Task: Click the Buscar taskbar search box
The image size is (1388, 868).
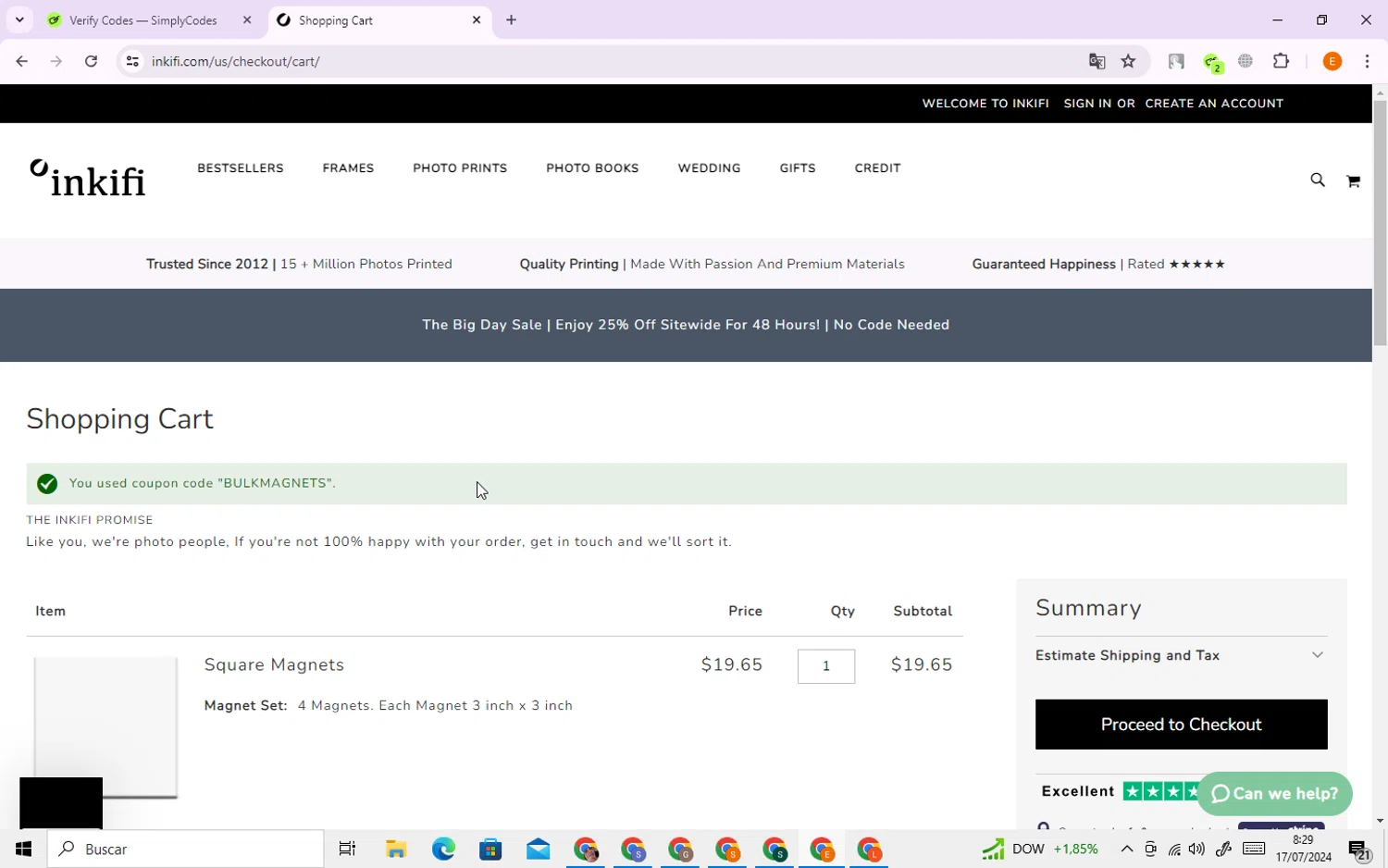Action: point(186,849)
